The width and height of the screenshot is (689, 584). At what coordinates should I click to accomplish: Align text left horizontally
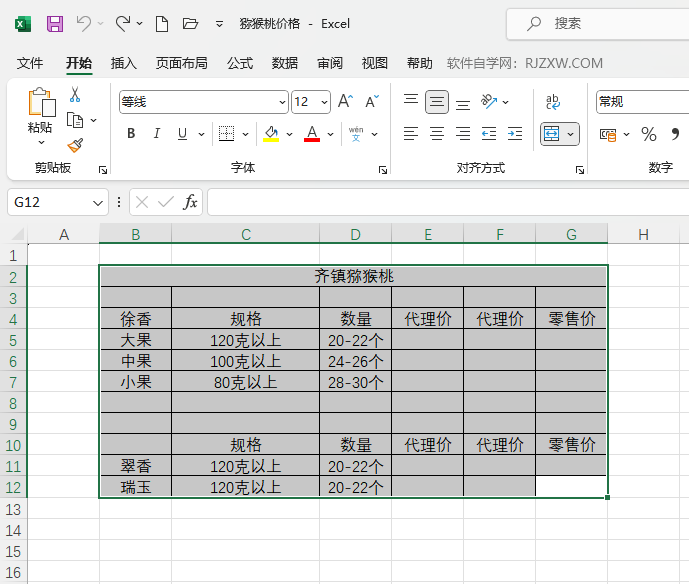(411, 133)
